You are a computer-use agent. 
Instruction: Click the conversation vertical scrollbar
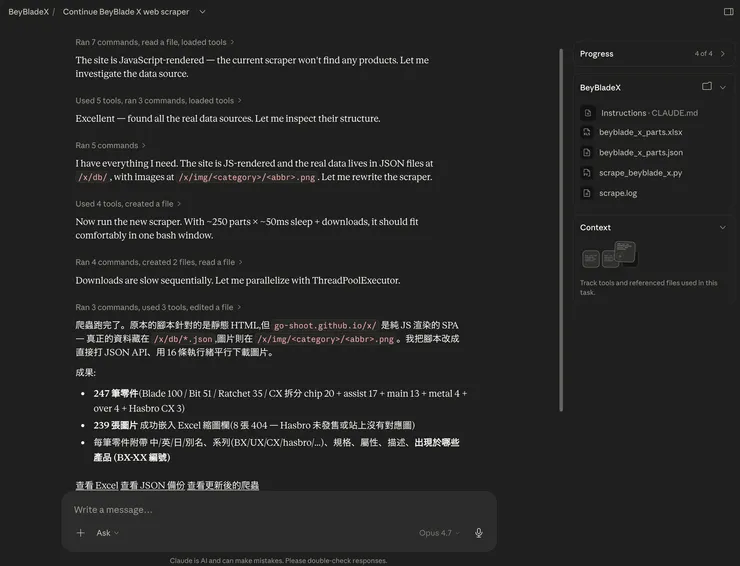coord(561,230)
